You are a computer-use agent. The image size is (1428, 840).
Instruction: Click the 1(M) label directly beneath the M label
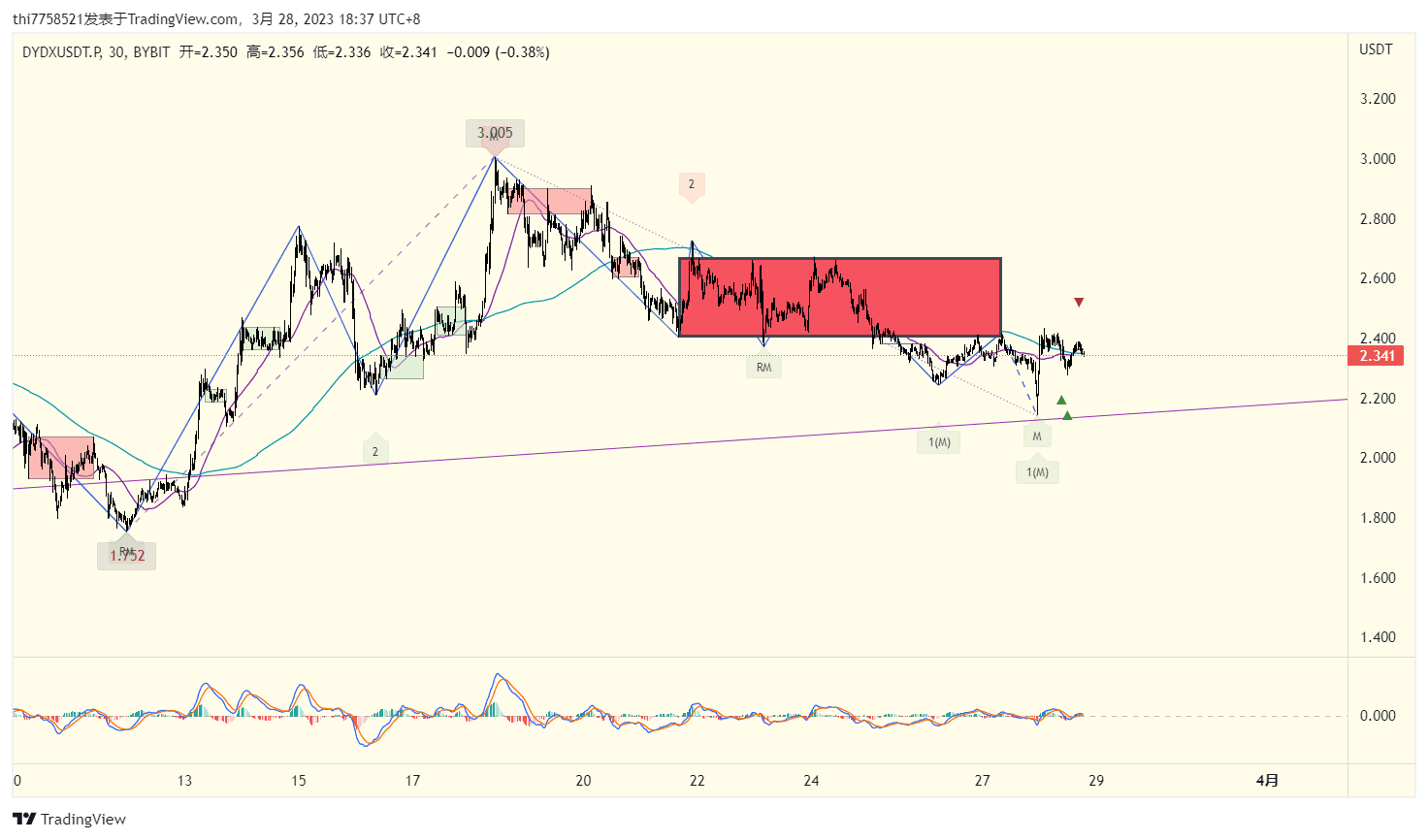pos(1037,472)
